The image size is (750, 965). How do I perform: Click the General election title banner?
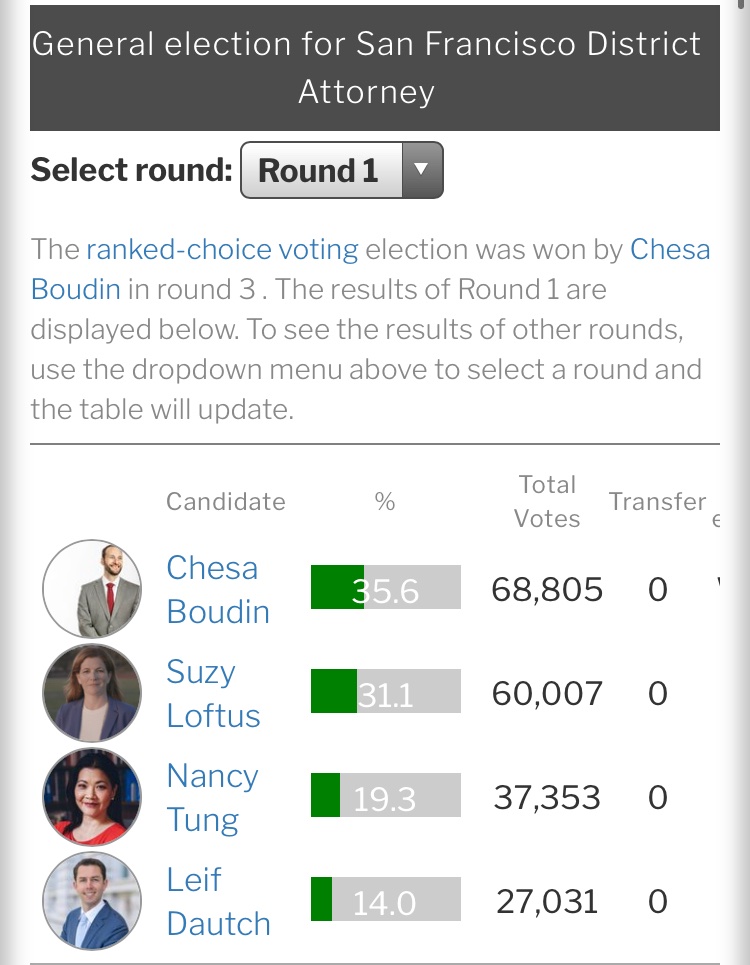[x=374, y=68]
